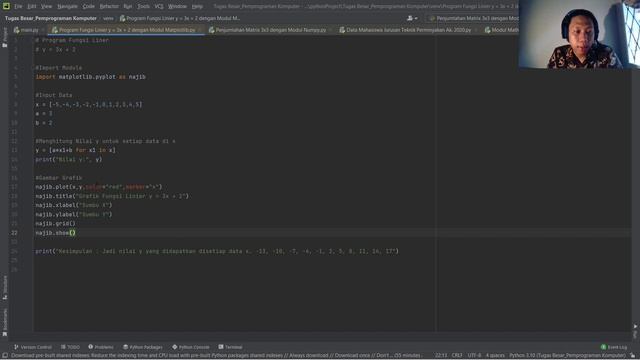Change the CRLF line separator setting
This screenshot has height=360, width=640.
(x=457, y=356)
